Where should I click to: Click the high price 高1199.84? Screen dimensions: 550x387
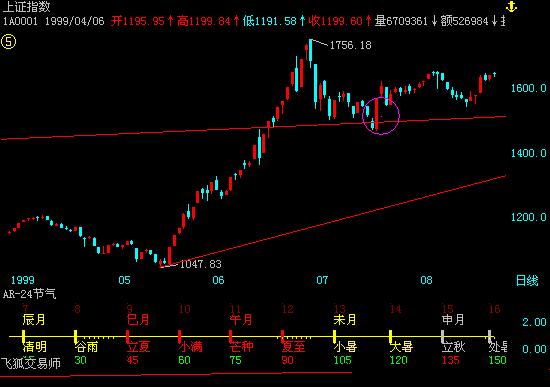pos(203,21)
